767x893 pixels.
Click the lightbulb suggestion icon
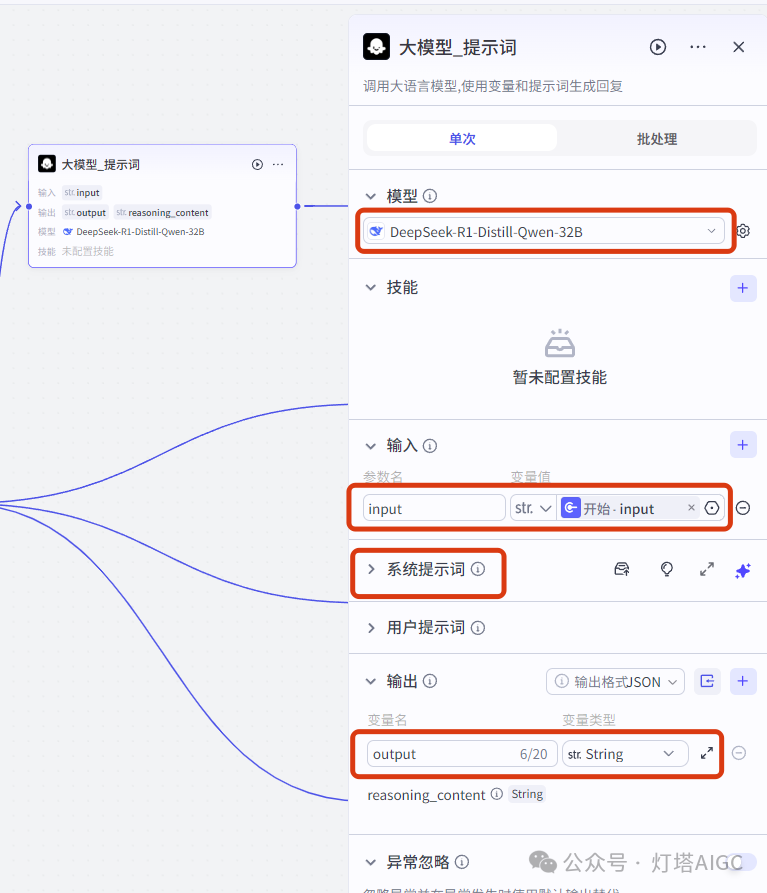pos(666,570)
